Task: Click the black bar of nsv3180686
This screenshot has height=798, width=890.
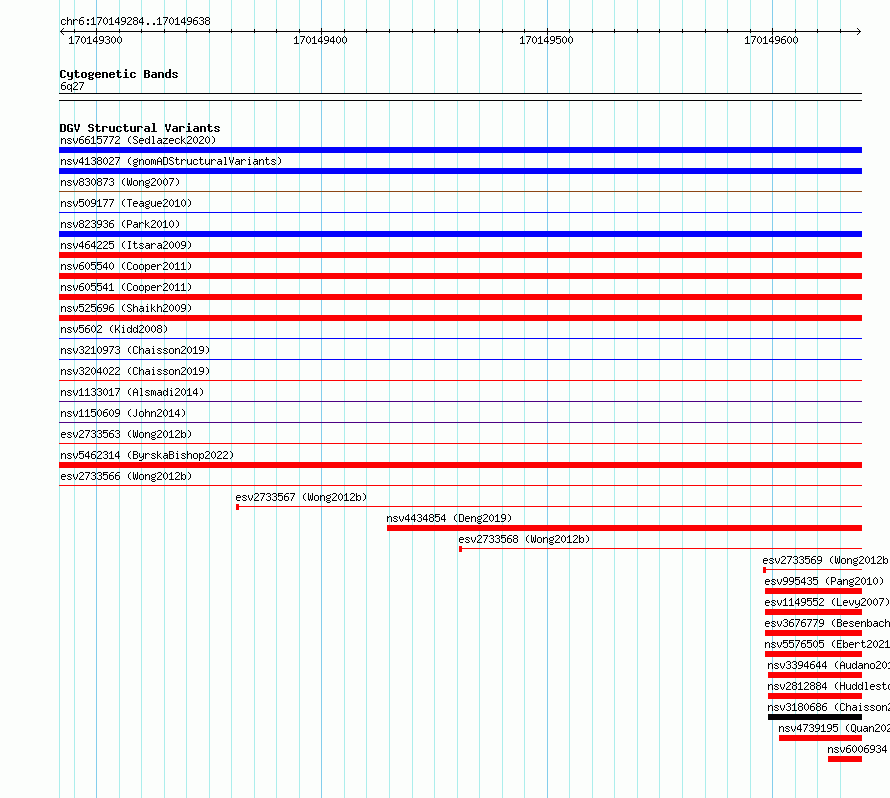Action: (x=815, y=717)
